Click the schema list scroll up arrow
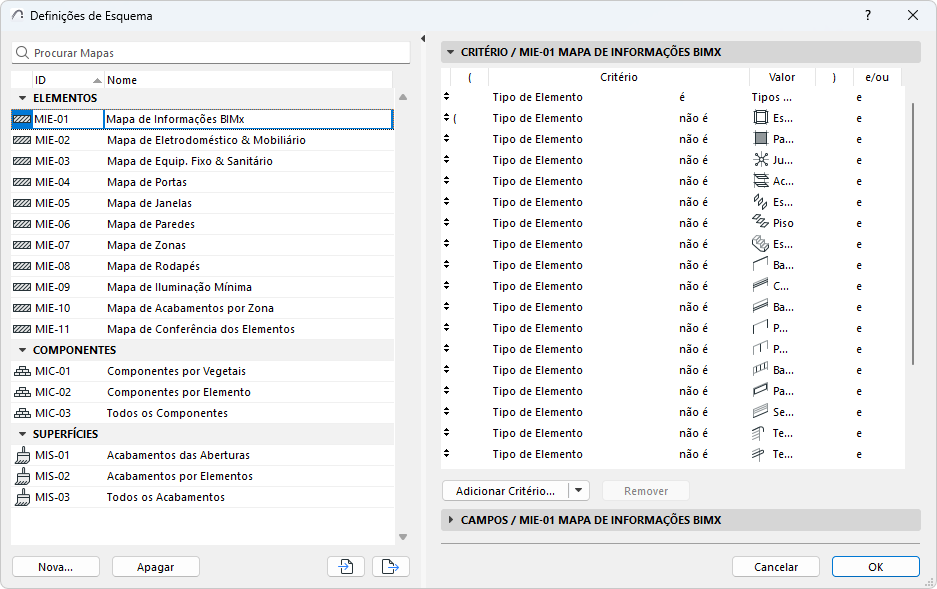Screen dimensions: 937x589 403,97
